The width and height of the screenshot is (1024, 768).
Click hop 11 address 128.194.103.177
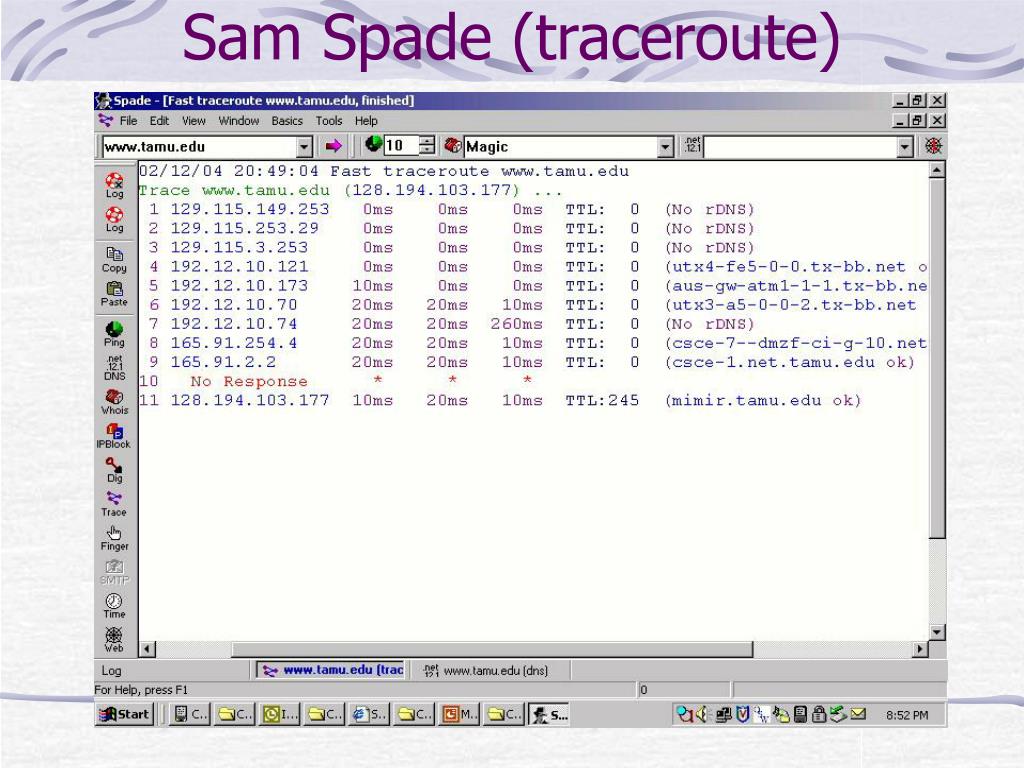pyautogui.click(x=250, y=400)
